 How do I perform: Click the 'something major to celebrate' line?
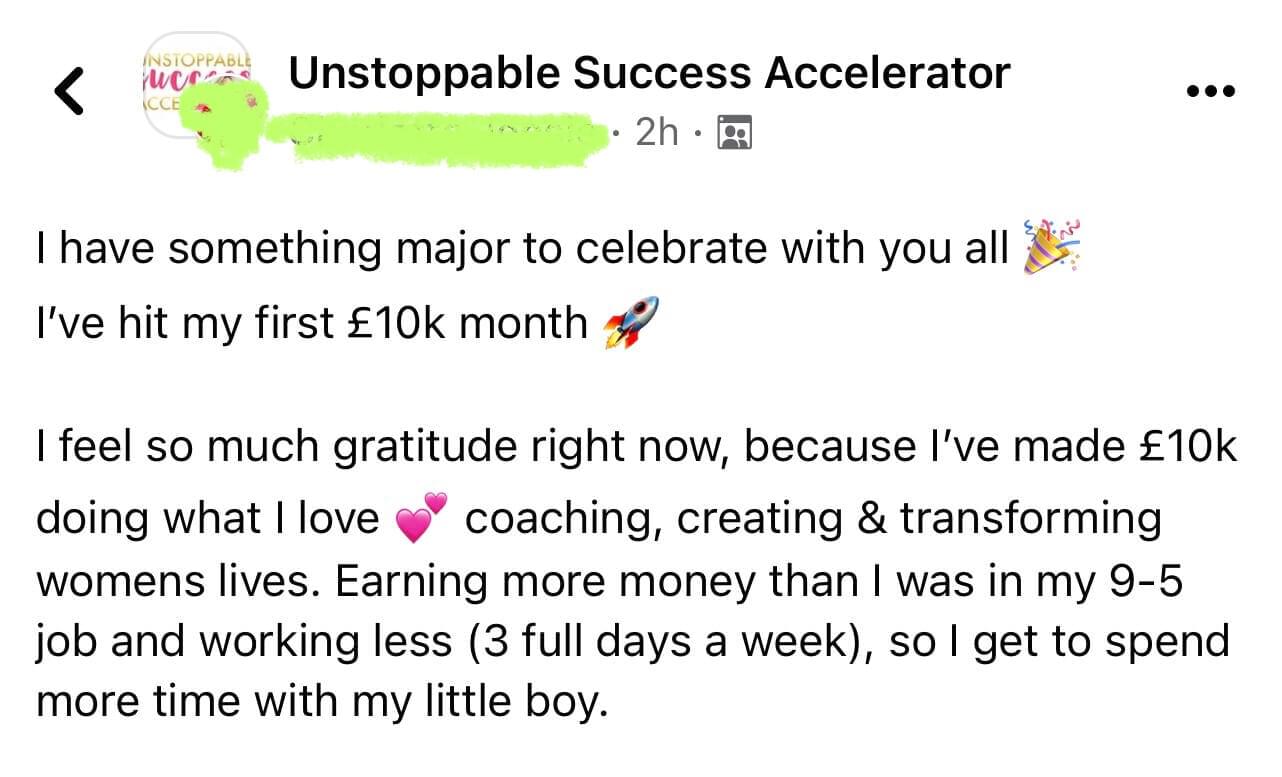(522, 248)
